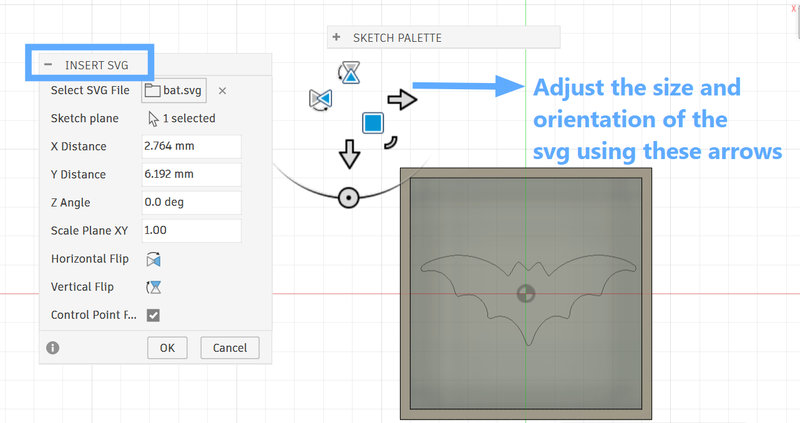Select the blue square planar move handle
This screenshot has height=423, width=800.
point(373,123)
